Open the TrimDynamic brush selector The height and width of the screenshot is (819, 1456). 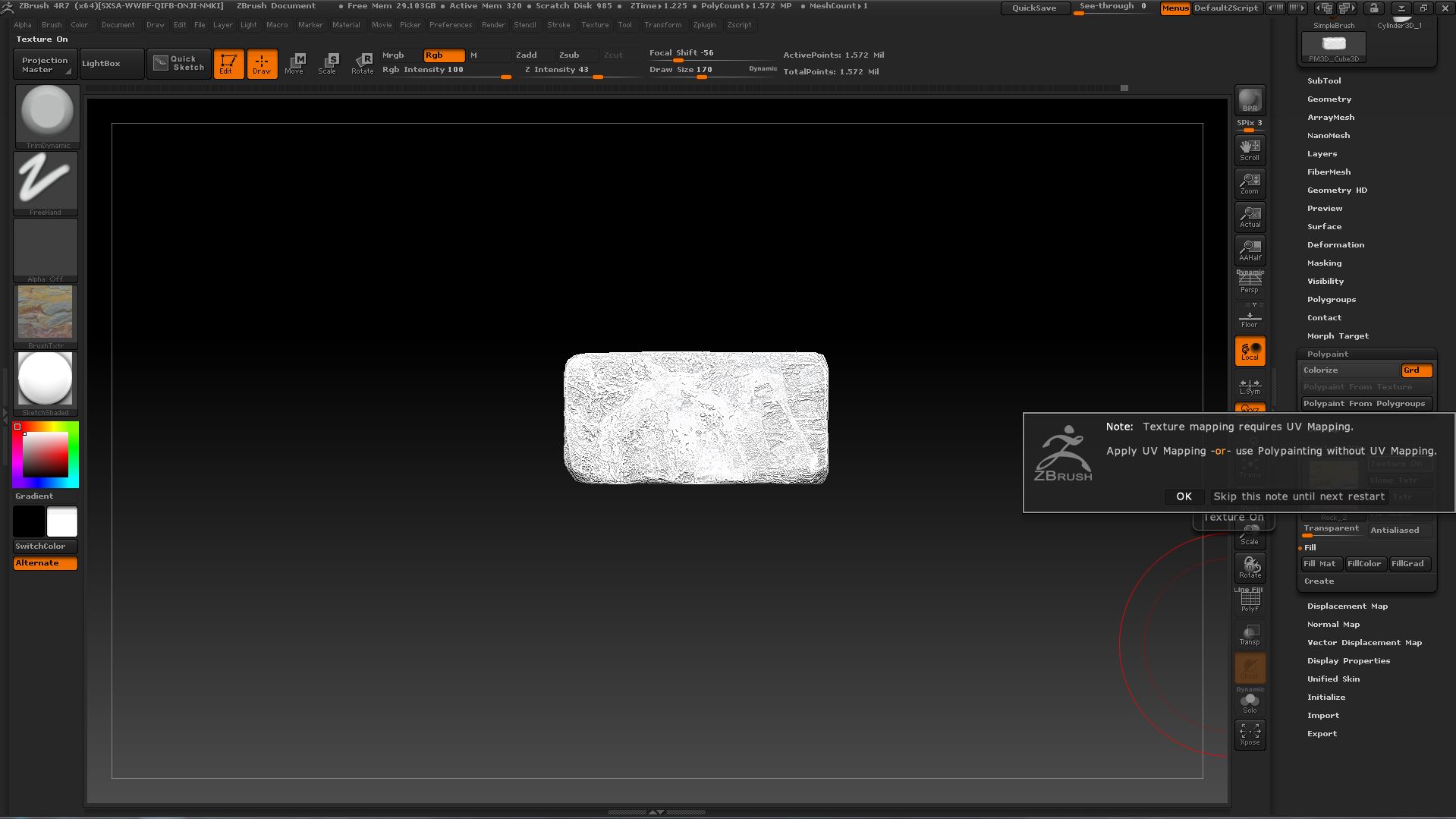46,117
